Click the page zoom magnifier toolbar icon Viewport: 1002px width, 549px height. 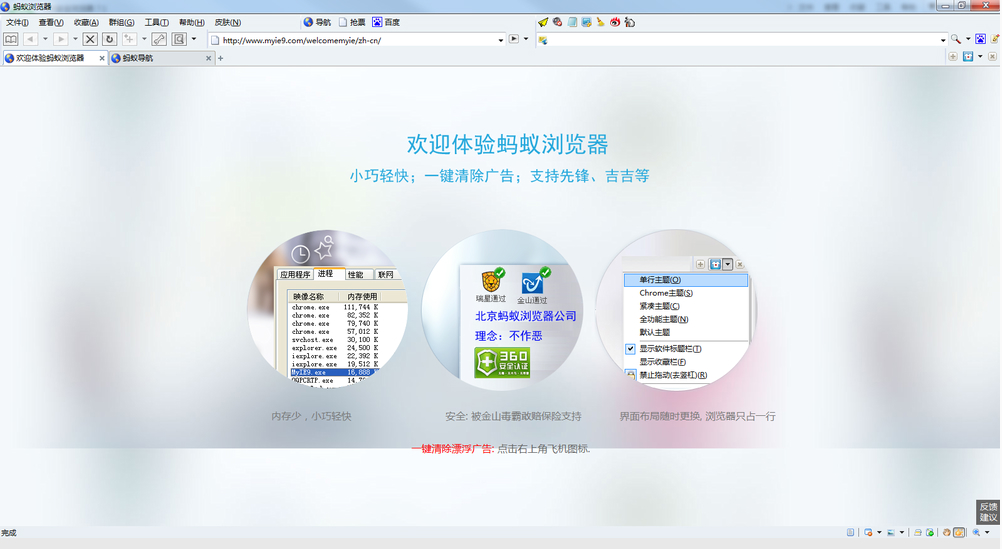179,40
